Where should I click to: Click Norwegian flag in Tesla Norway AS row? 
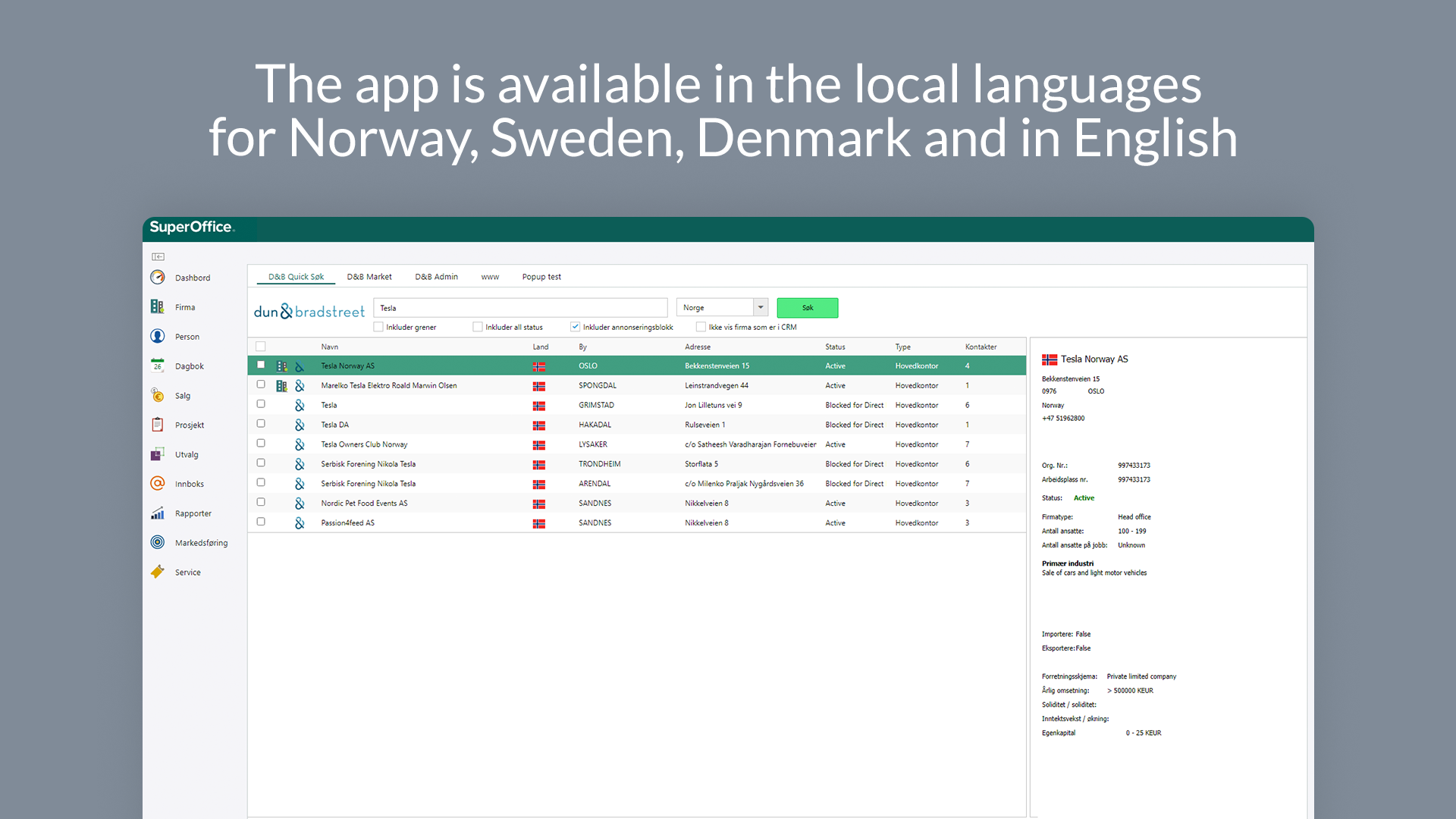click(539, 366)
